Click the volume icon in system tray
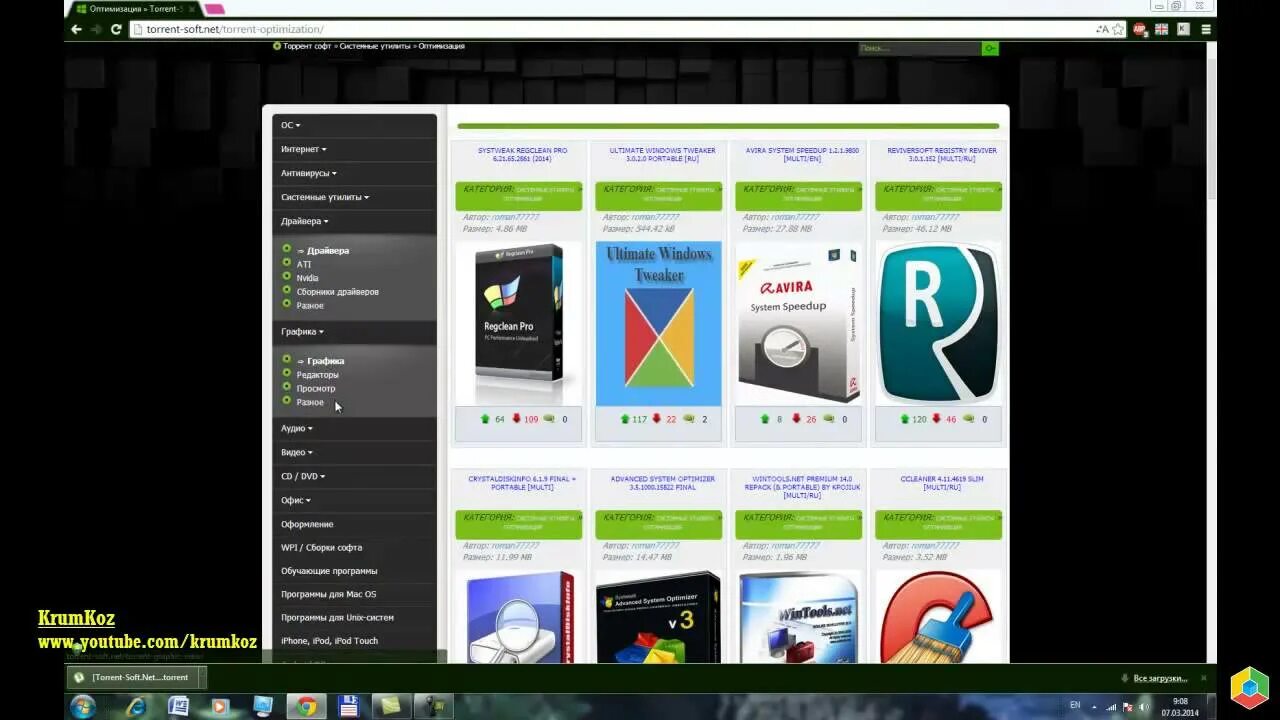 pos(1143,707)
